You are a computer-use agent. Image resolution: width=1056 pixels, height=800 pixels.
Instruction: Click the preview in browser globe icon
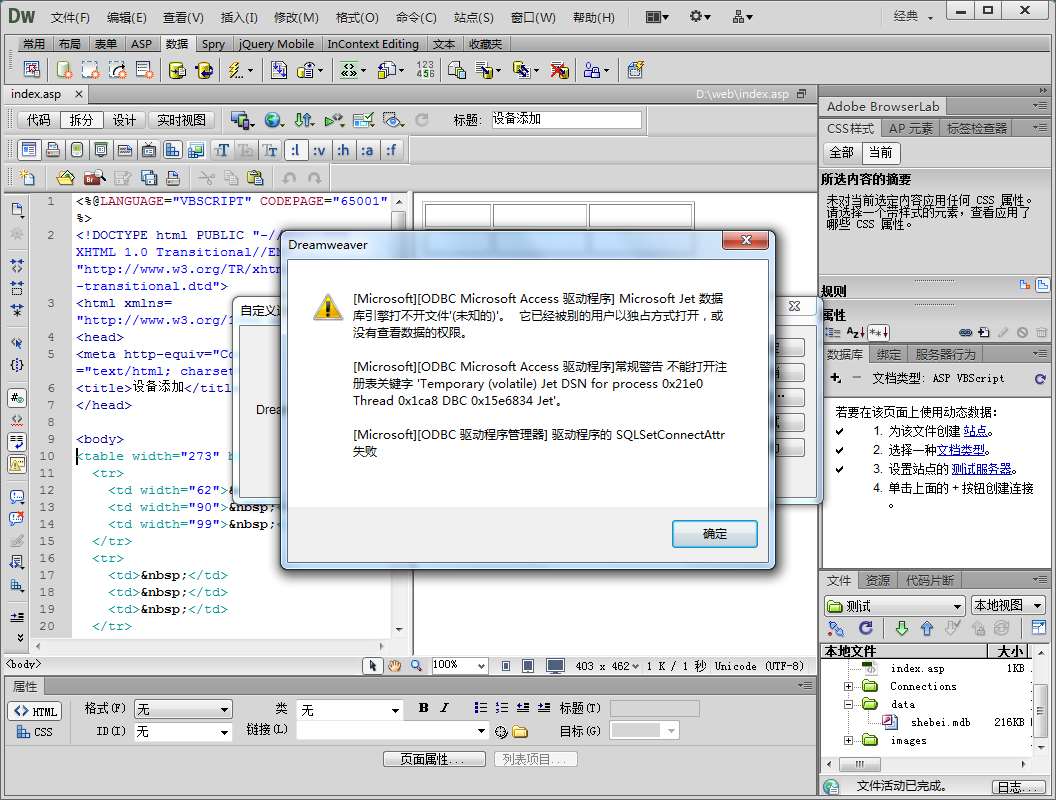(x=273, y=120)
